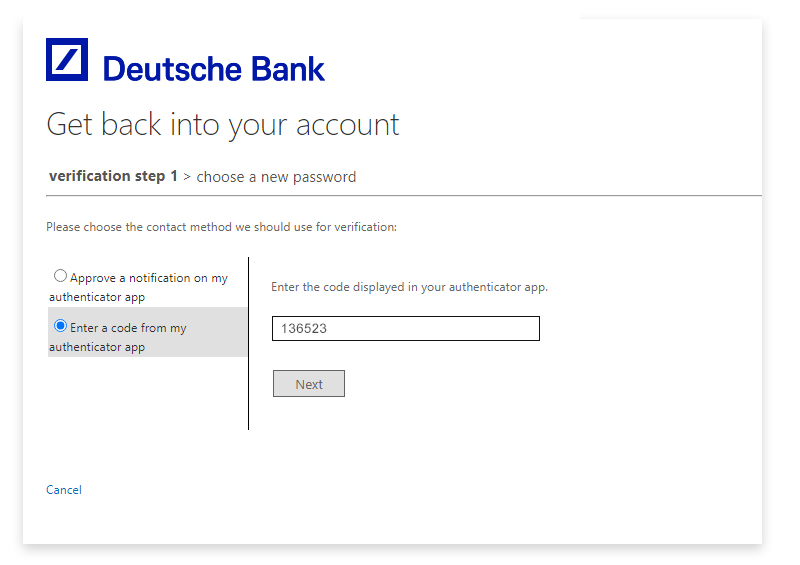
Task: Click the horizontal line under the steps
Action: pyautogui.click(x=500, y=196)
